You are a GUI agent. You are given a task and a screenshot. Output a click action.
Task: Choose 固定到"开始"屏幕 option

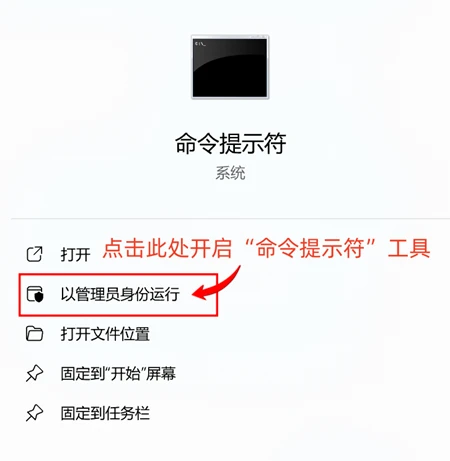coord(118,374)
